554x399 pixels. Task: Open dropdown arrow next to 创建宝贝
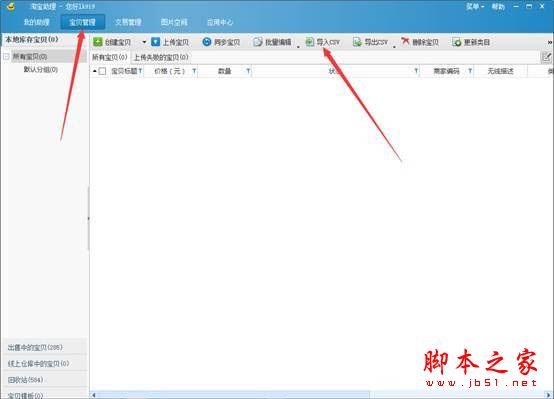pos(144,42)
